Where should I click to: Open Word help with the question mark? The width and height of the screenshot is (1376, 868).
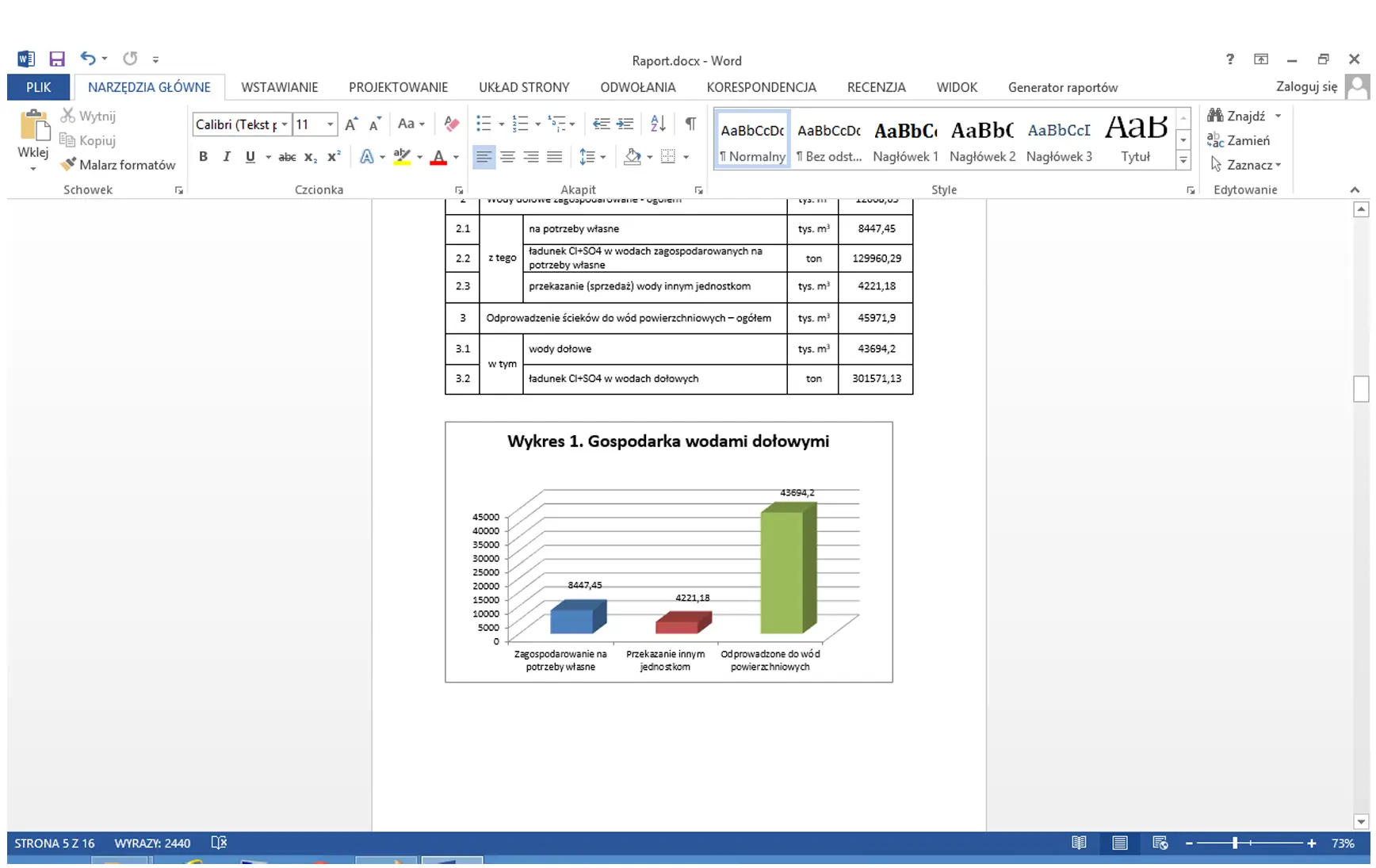pyautogui.click(x=1229, y=59)
